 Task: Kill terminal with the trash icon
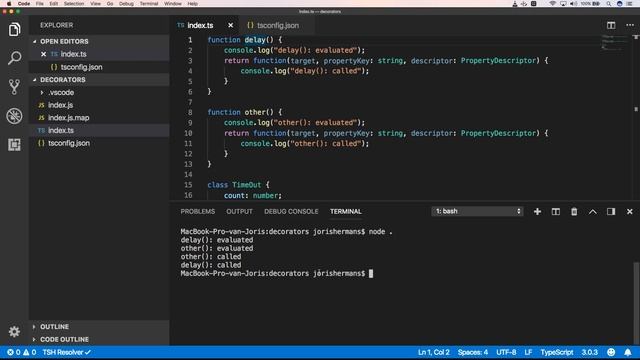pyautogui.click(x=574, y=211)
